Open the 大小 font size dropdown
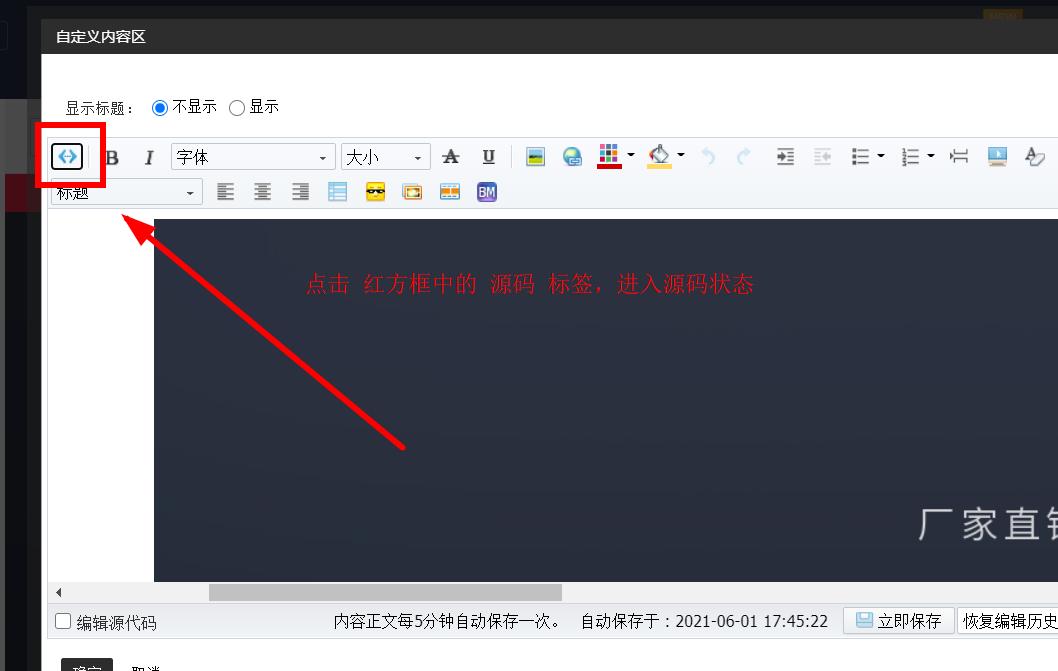Image resolution: width=1058 pixels, height=671 pixels. pos(385,157)
